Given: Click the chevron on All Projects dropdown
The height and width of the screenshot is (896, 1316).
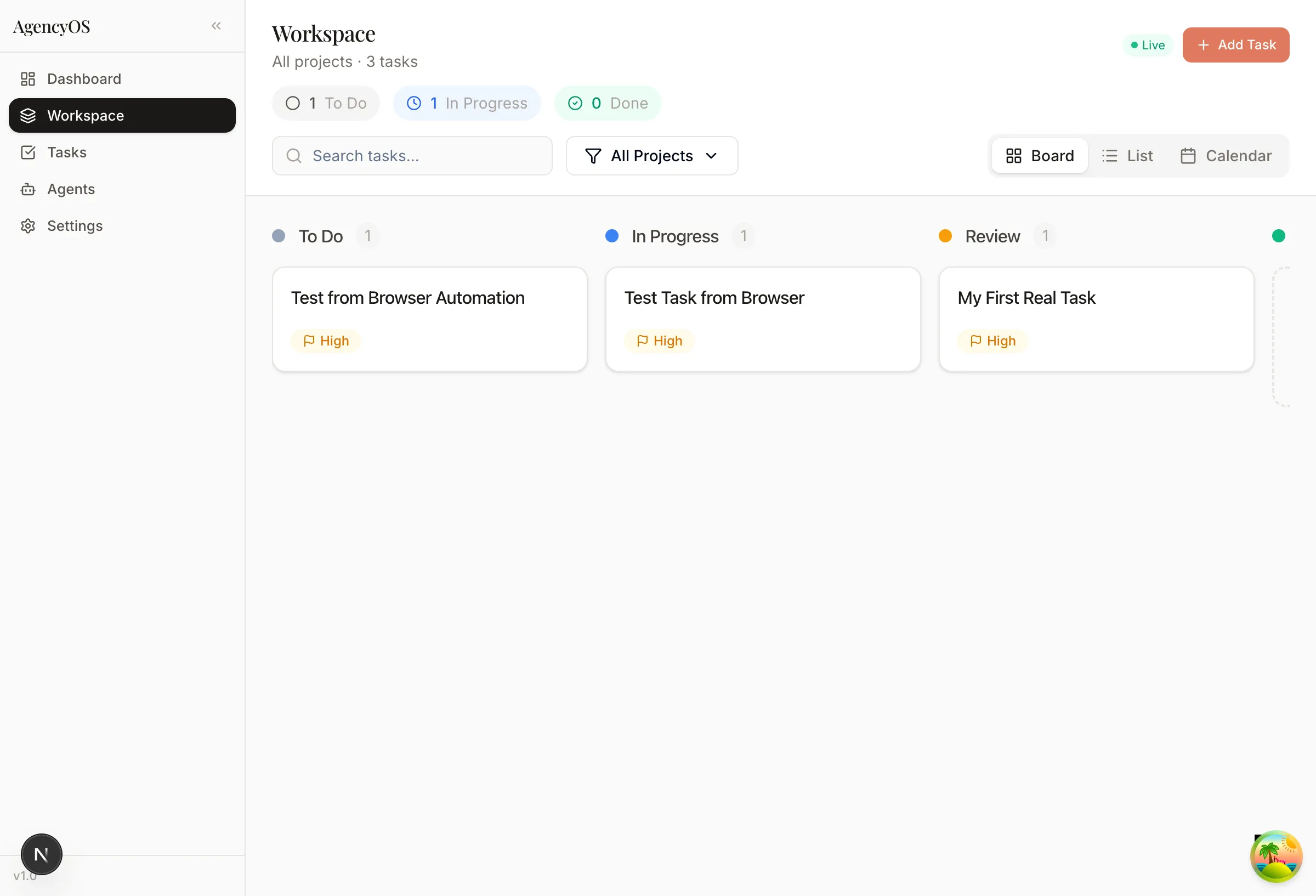Looking at the screenshot, I should [x=711, y=156].
